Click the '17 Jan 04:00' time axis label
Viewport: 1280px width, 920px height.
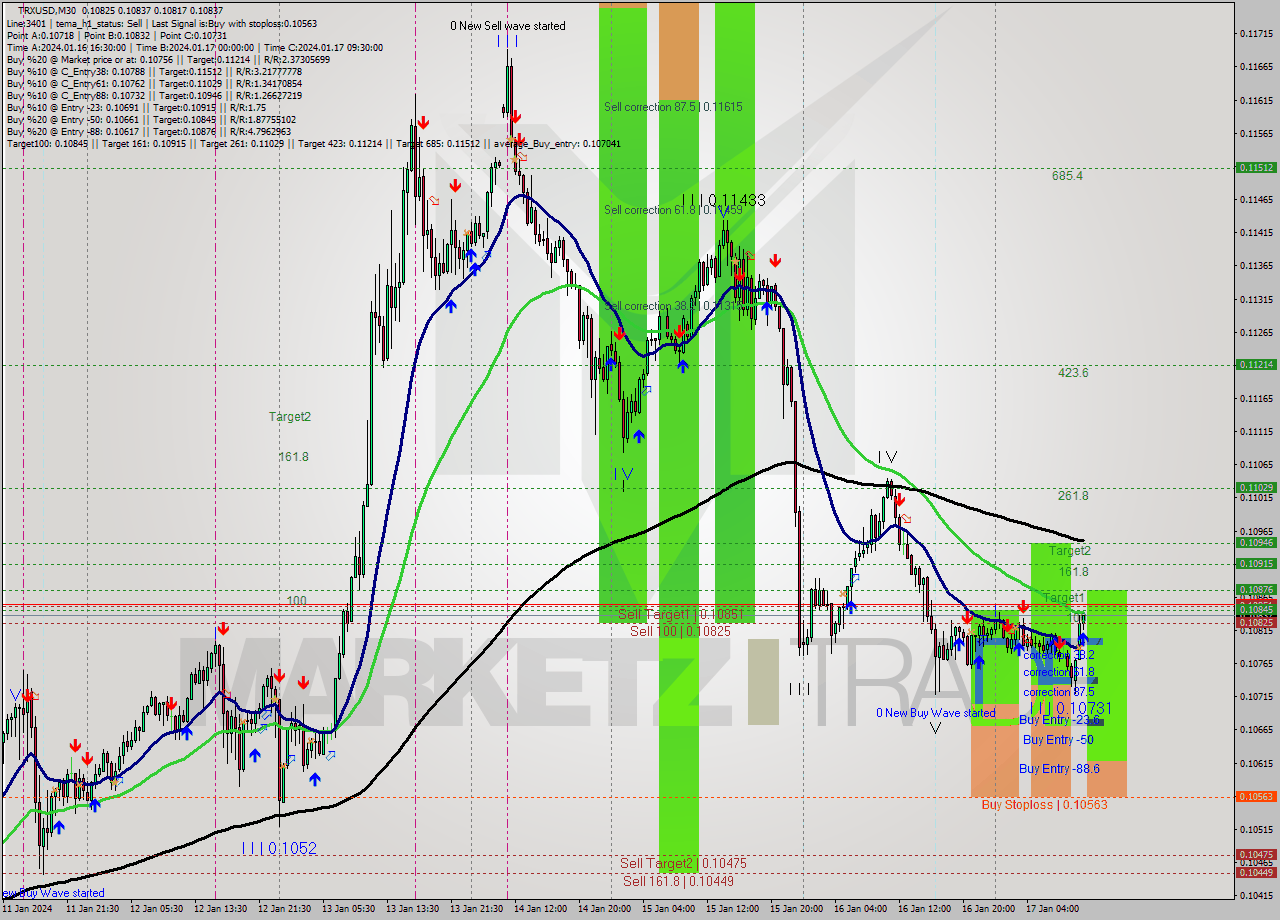coord(1053,909)
